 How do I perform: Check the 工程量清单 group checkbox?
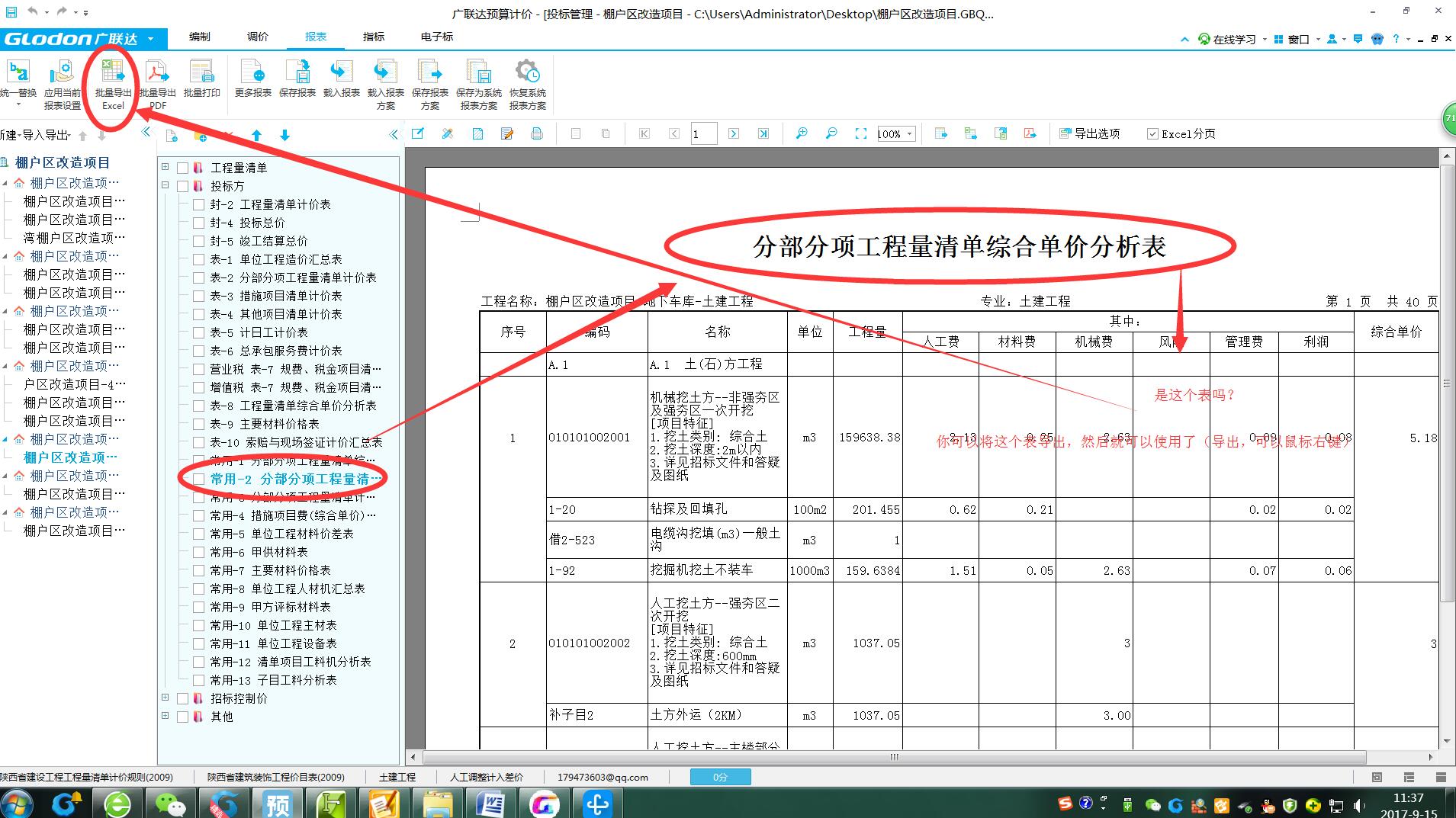coord(182,168)
